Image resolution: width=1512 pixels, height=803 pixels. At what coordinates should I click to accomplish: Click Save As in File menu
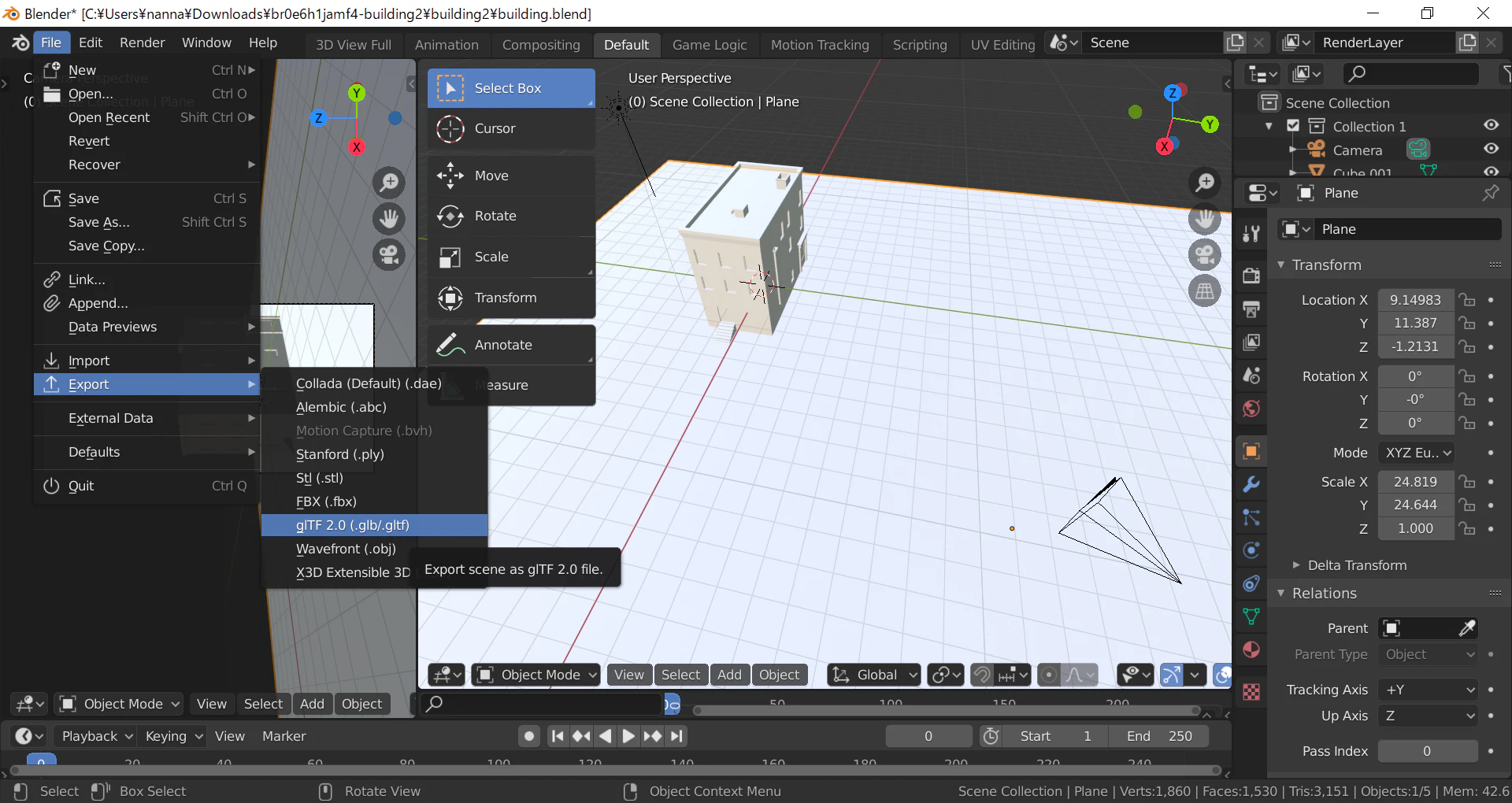(x=148, y=222)
